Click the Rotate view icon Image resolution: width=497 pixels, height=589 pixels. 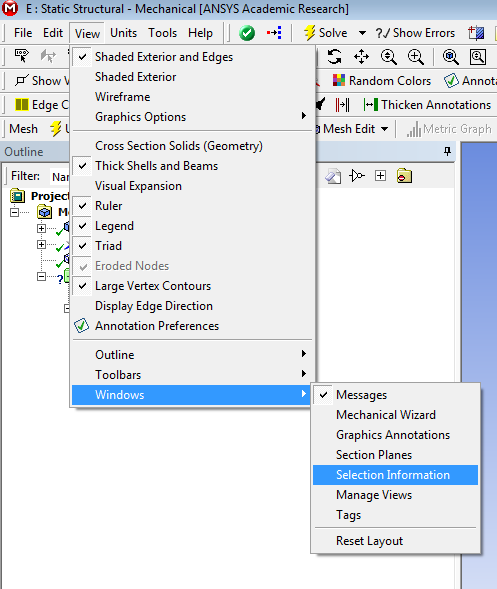coord(334,57)
